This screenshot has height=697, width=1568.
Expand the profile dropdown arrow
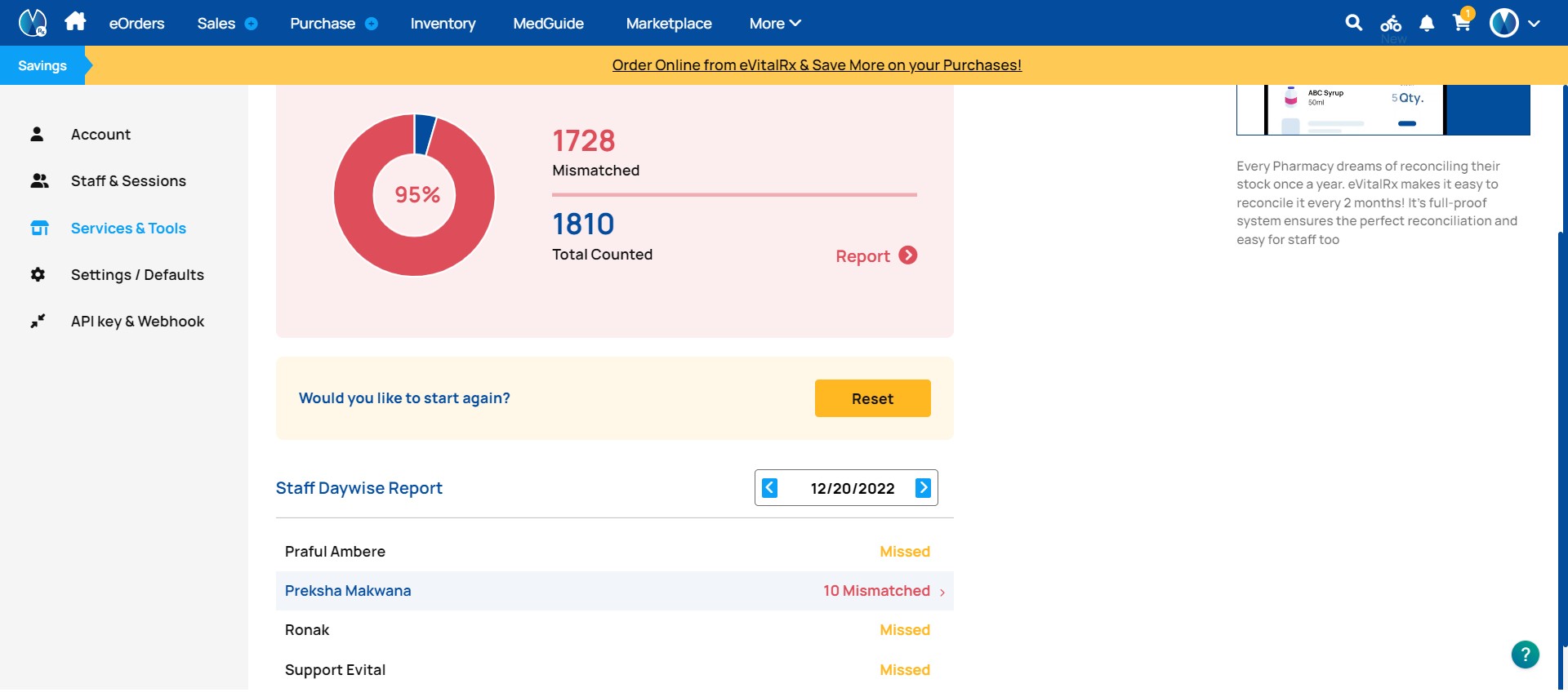coord(1534,24)
